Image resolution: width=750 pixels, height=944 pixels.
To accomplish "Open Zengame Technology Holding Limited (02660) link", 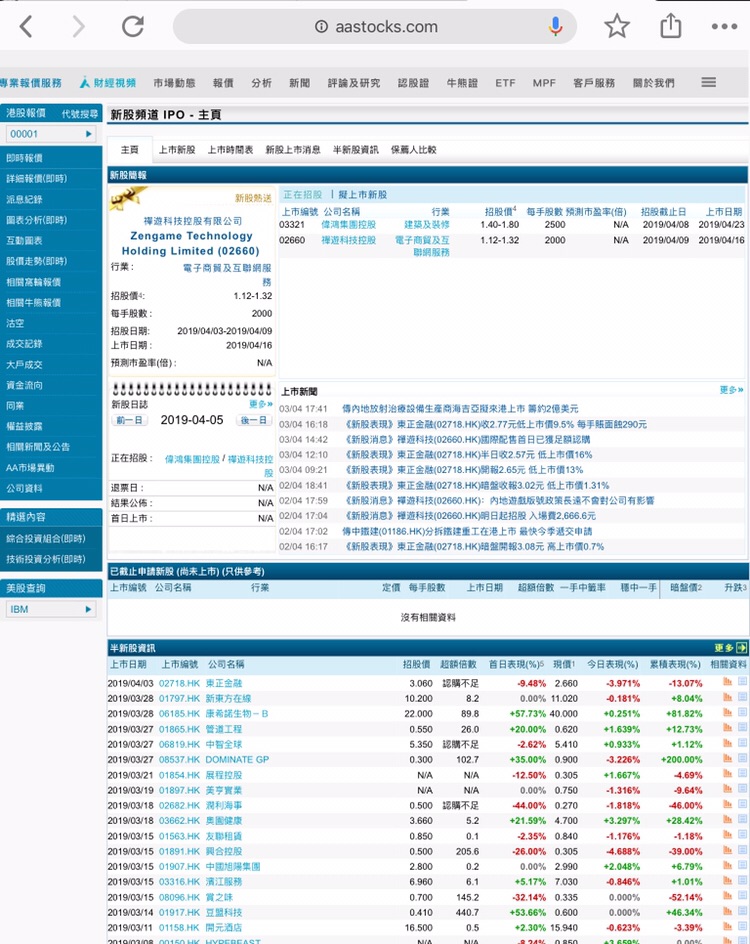I will click(191, 243).
